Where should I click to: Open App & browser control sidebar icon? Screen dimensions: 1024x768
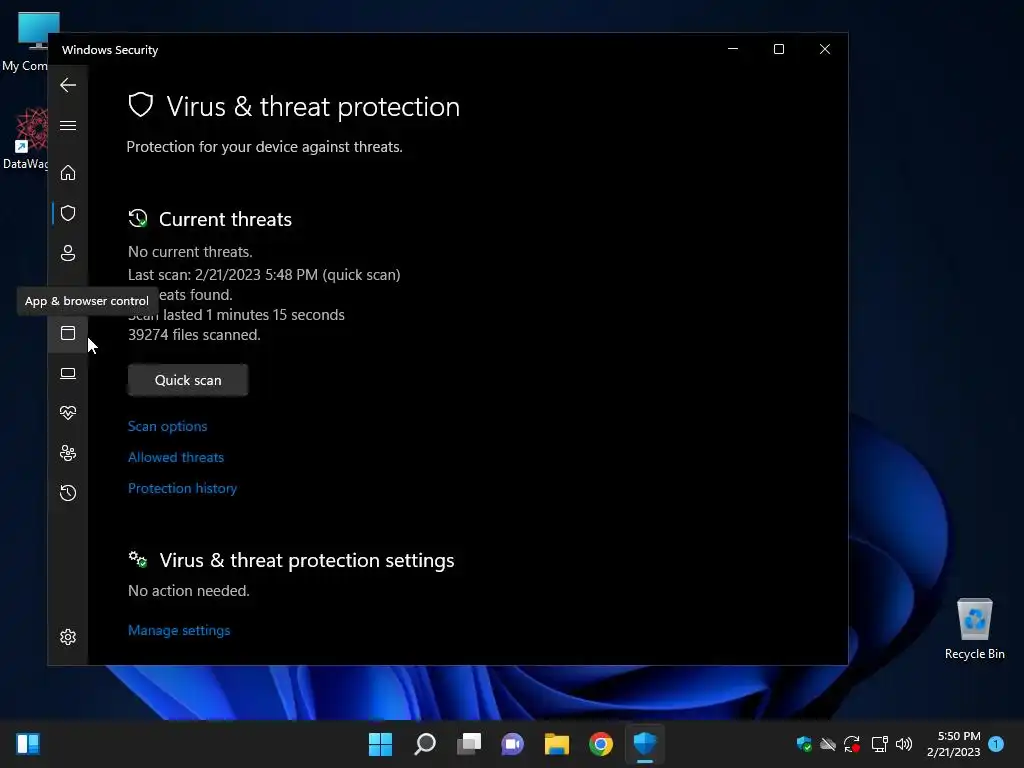[68, 333]
